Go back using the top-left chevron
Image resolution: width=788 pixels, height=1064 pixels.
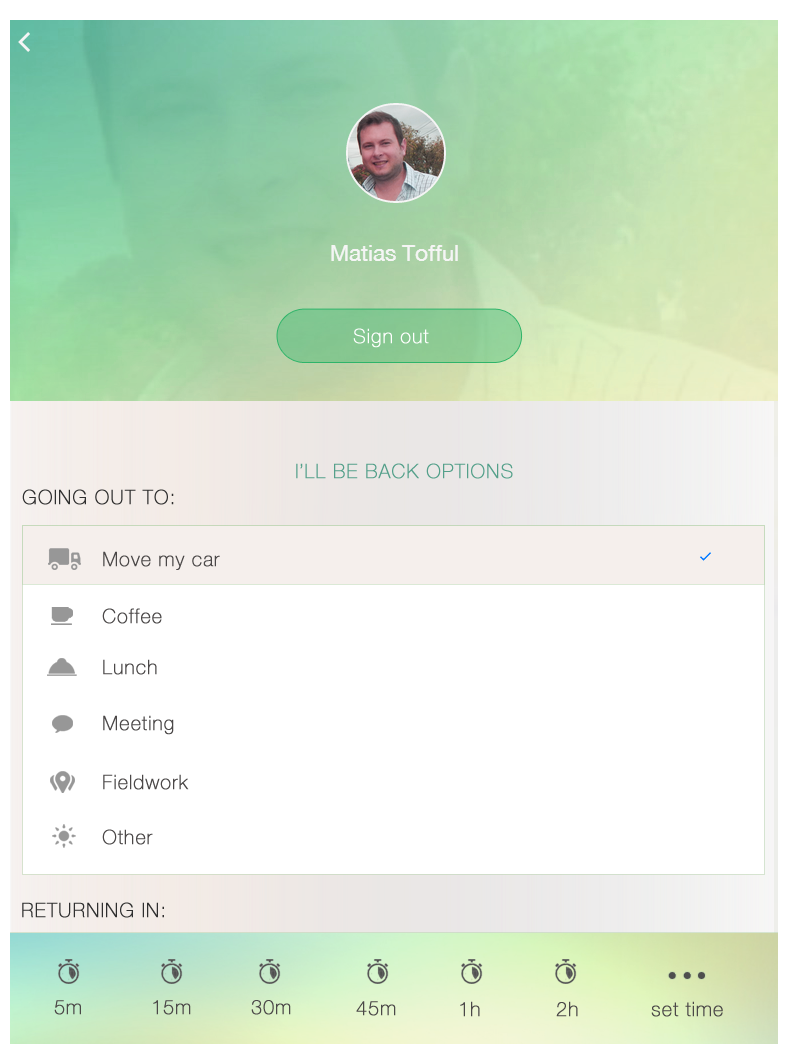pyautogui.click(x=24, y=42)
